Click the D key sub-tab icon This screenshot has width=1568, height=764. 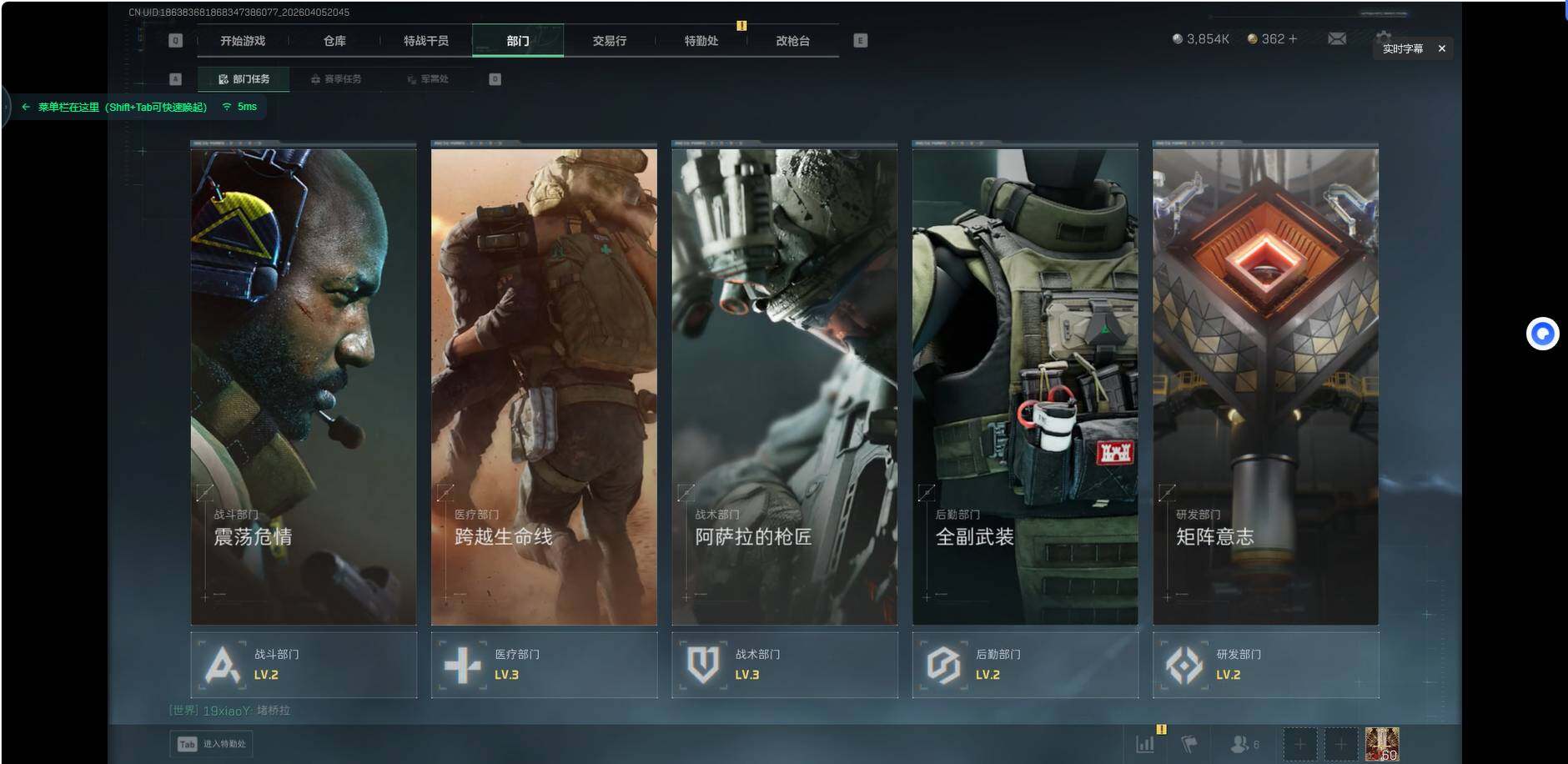tap(495, 79)
